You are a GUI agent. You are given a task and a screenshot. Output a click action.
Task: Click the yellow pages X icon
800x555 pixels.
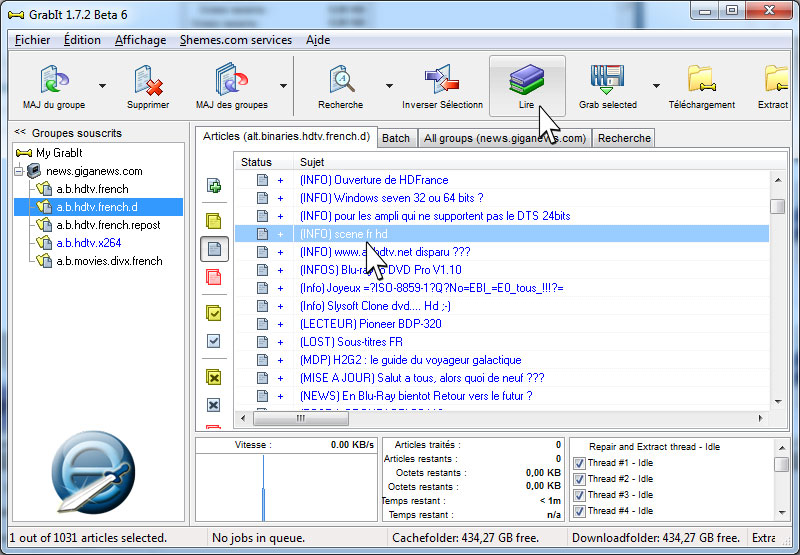(214, 377)
